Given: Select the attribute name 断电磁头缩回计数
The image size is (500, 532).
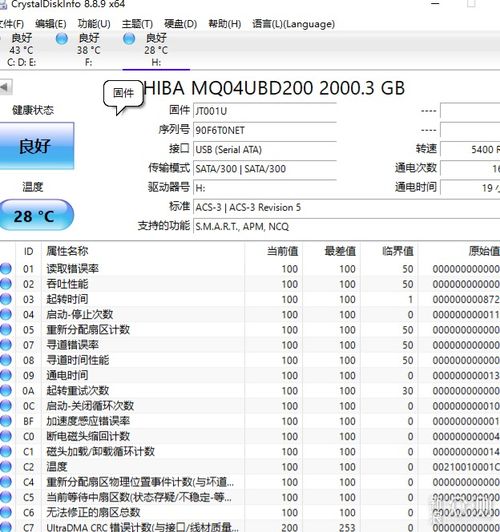Looking at the screenshot, I should (88, 436).
